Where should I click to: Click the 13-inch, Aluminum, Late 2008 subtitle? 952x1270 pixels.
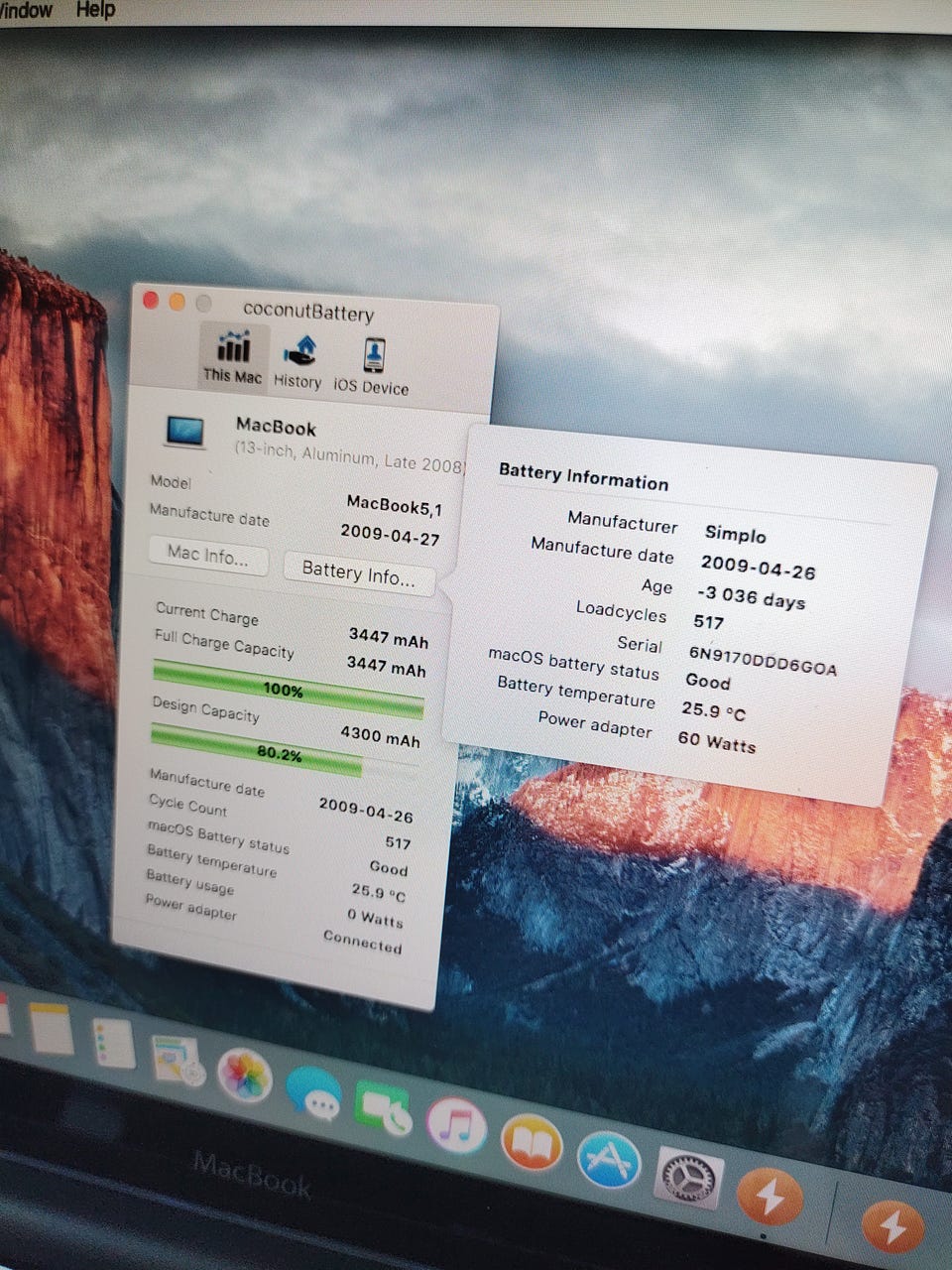coord(350,456)
